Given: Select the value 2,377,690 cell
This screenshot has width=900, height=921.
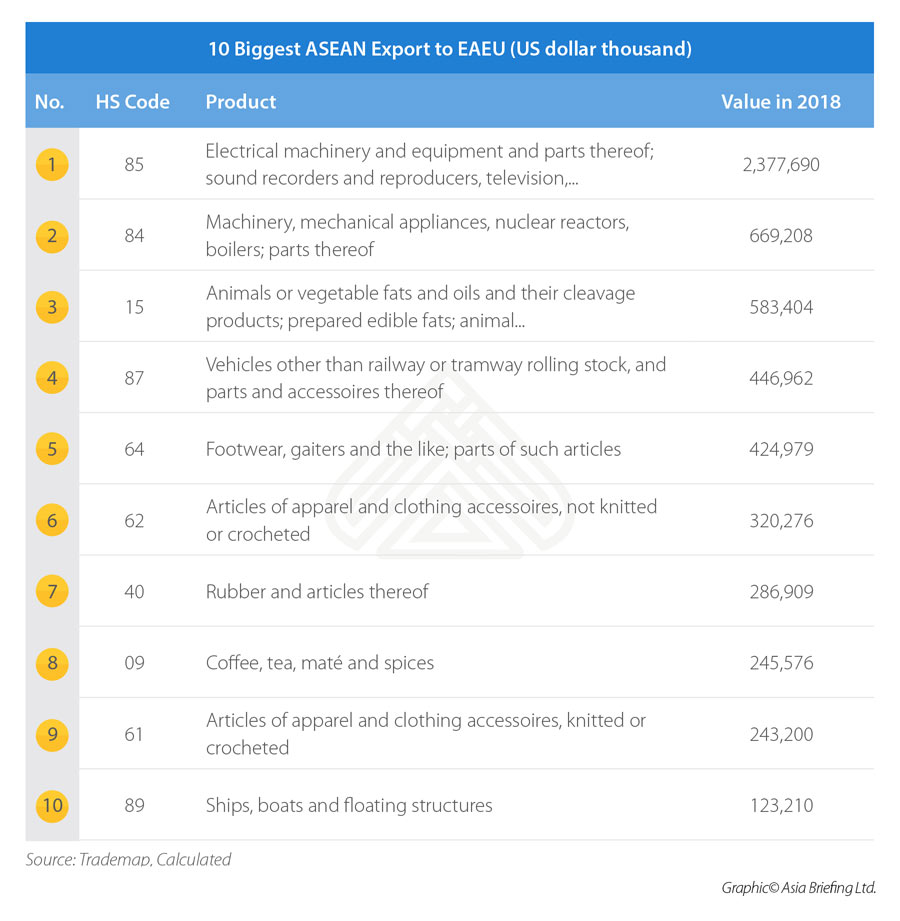Looking at the screenshot, I should click(x=781, y=165).
